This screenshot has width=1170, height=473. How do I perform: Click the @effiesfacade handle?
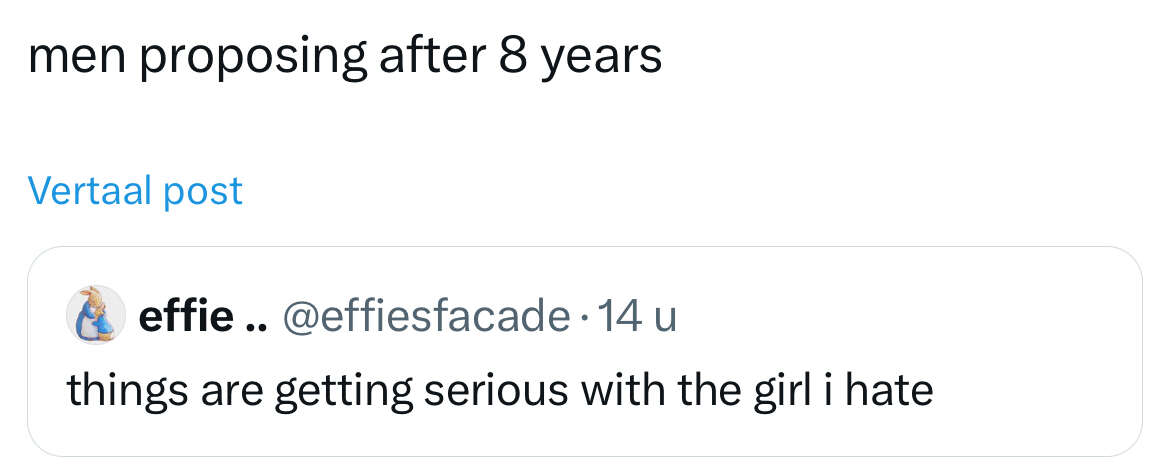pyautogui.click(x=426, y=317)
